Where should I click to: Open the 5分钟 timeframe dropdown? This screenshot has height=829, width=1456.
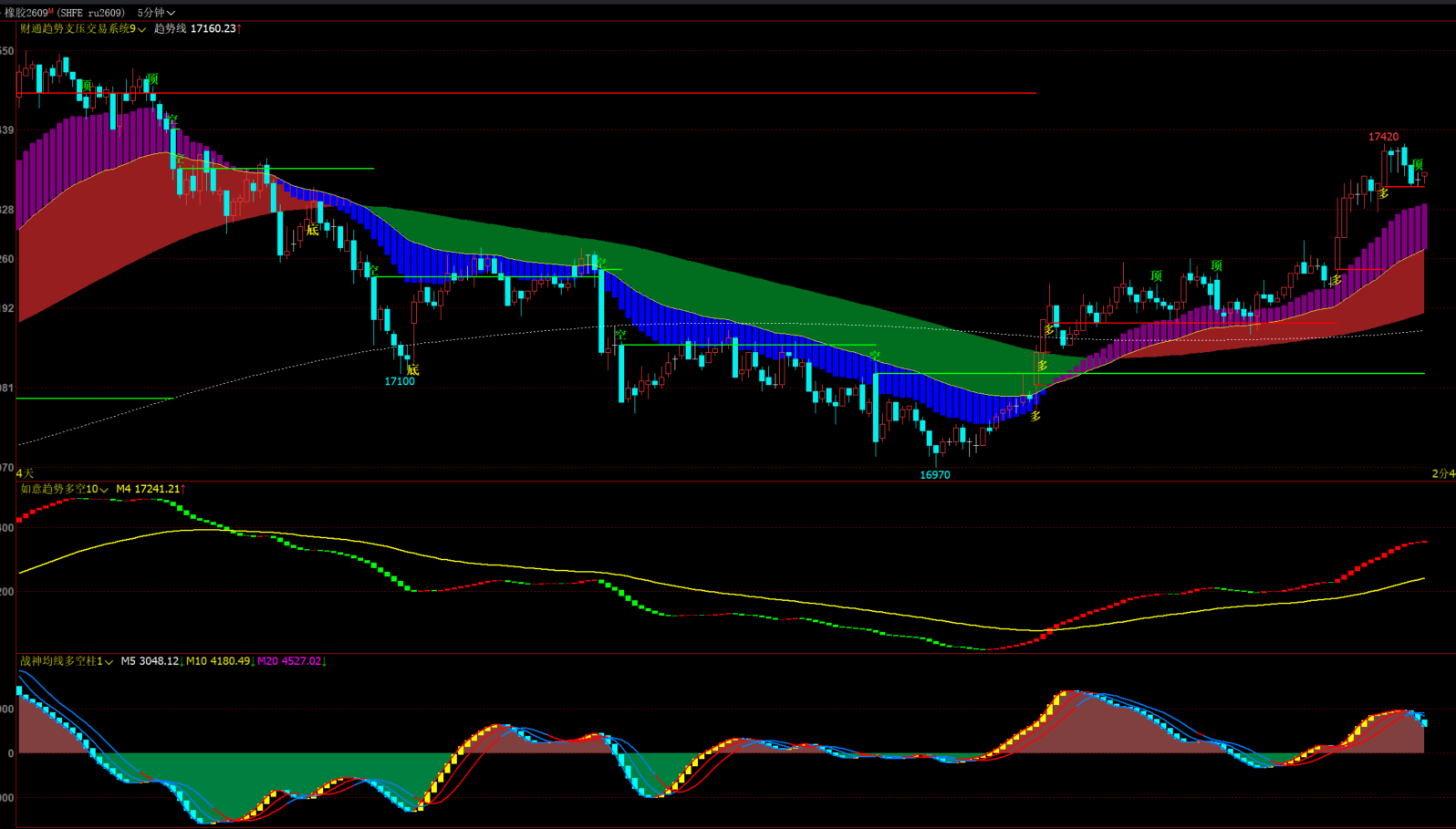[155, 13]
